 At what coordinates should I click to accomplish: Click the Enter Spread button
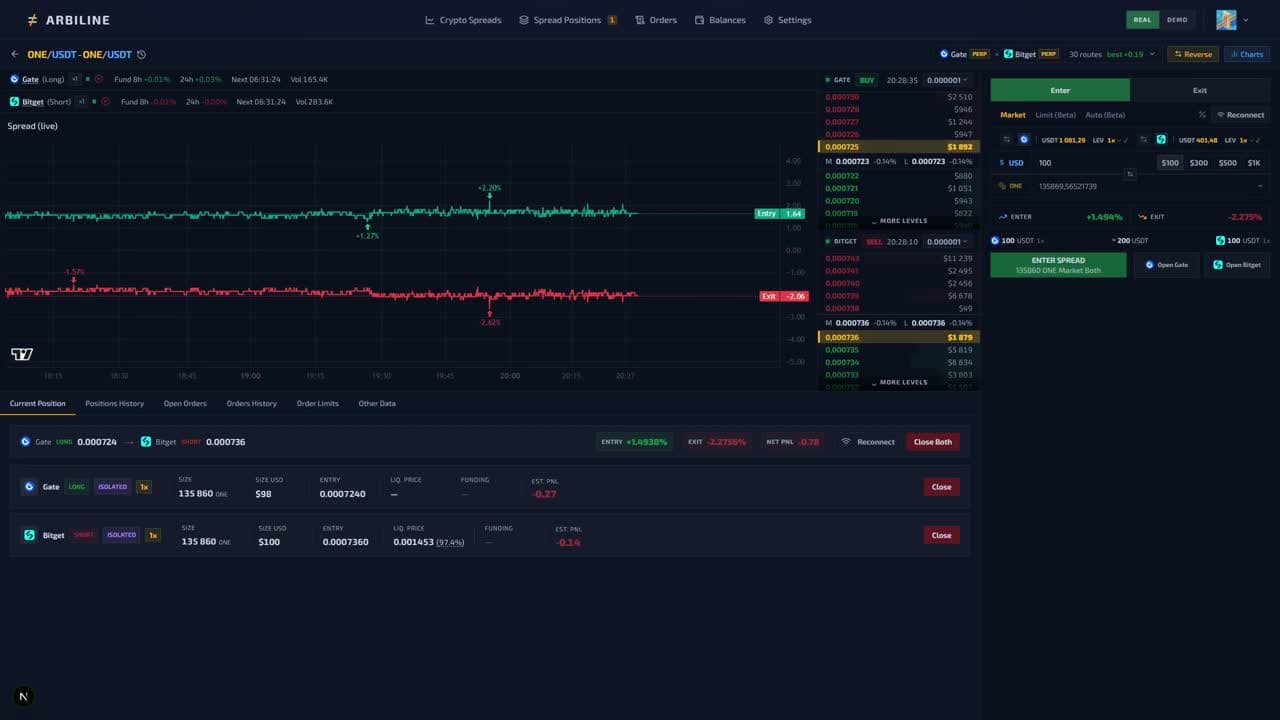(x=1058, y=265)
